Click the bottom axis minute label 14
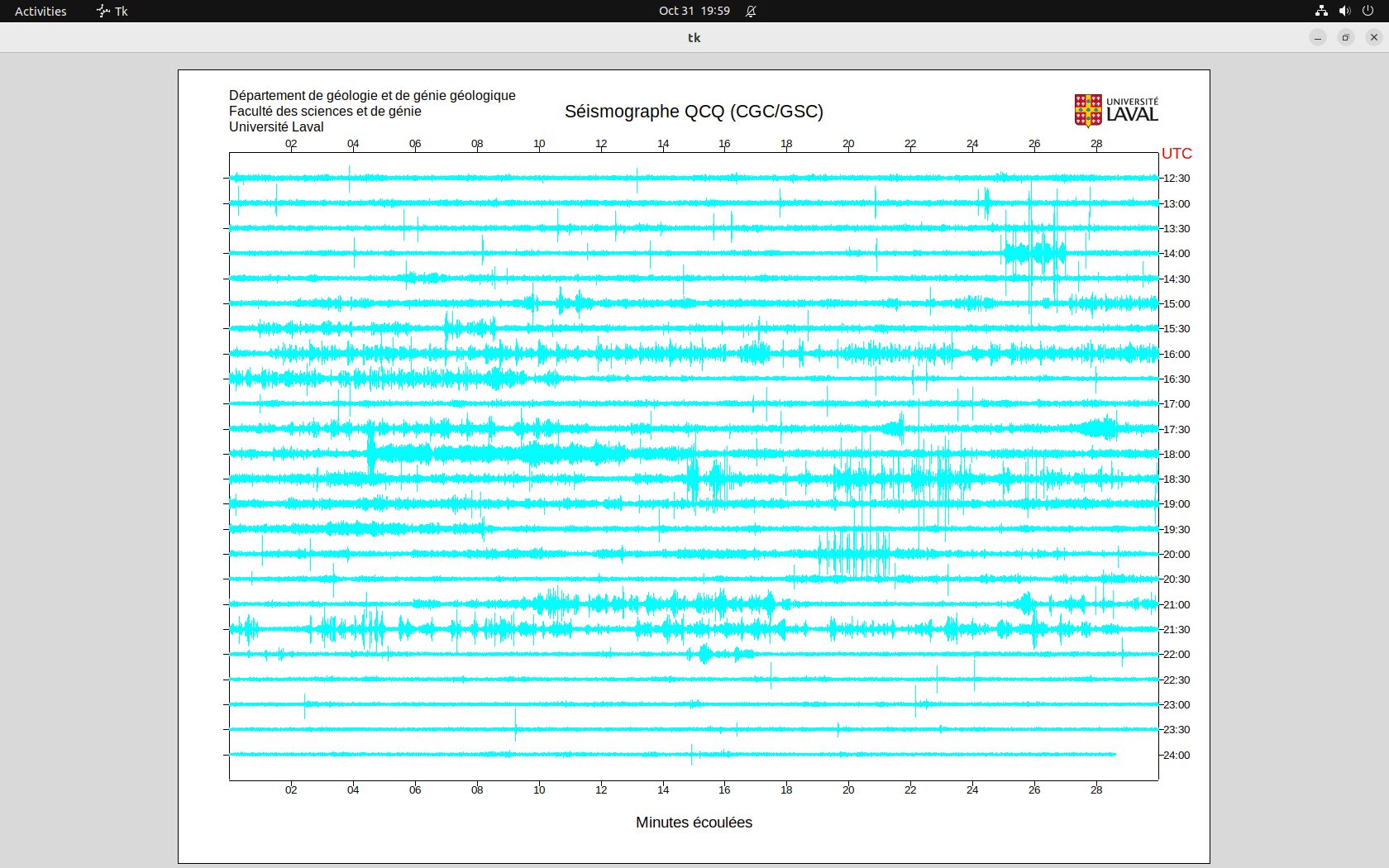1389x868 pixels. 663,790
